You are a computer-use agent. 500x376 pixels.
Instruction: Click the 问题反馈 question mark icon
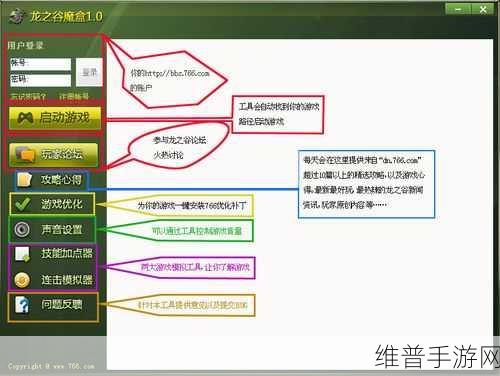22,304
